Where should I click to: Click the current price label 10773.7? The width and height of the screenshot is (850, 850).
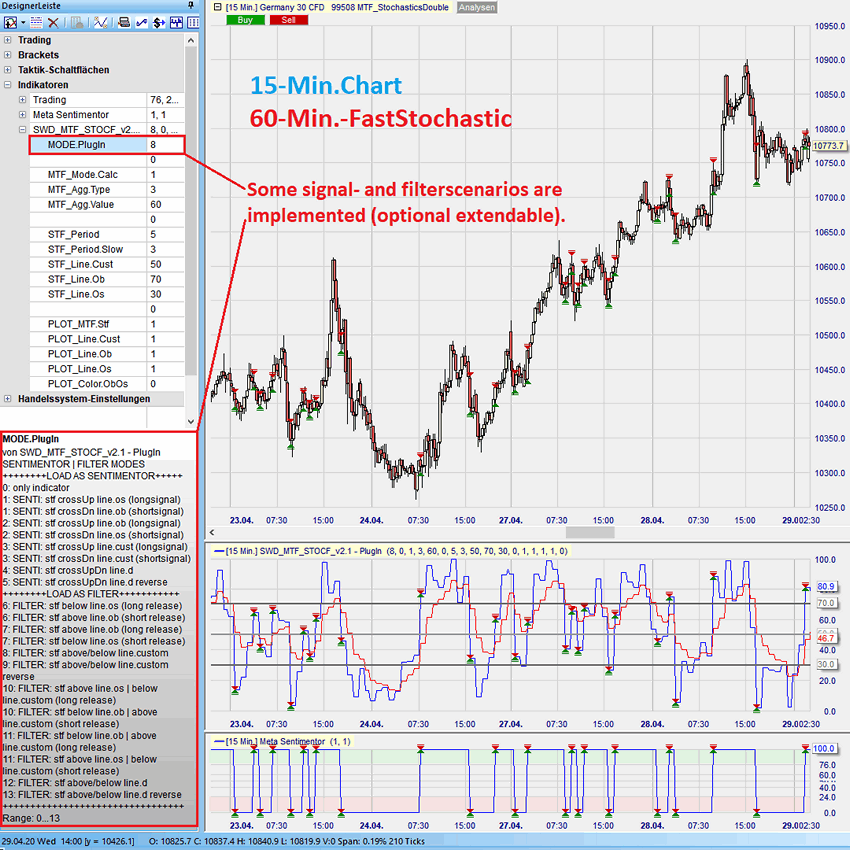[x=829, y=146]
